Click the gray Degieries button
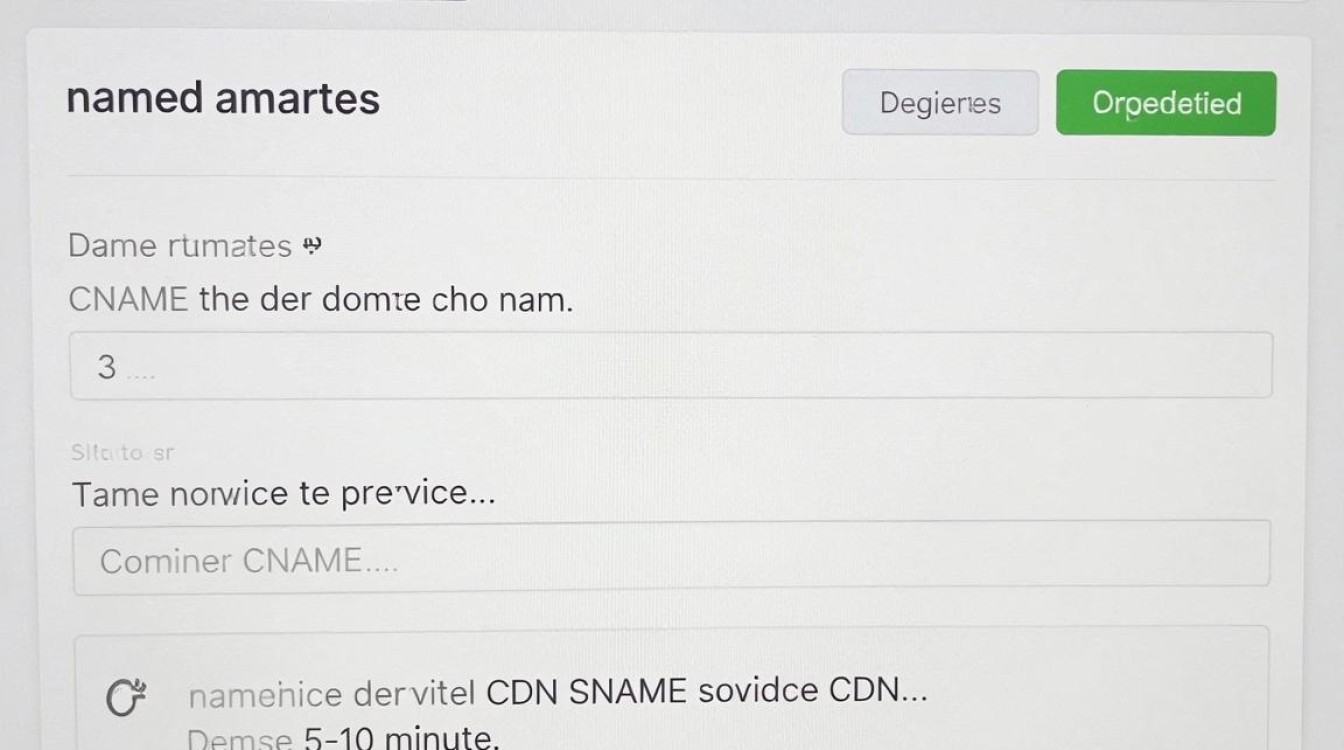This screenshot has height=750, width=1344. (940, 103)
